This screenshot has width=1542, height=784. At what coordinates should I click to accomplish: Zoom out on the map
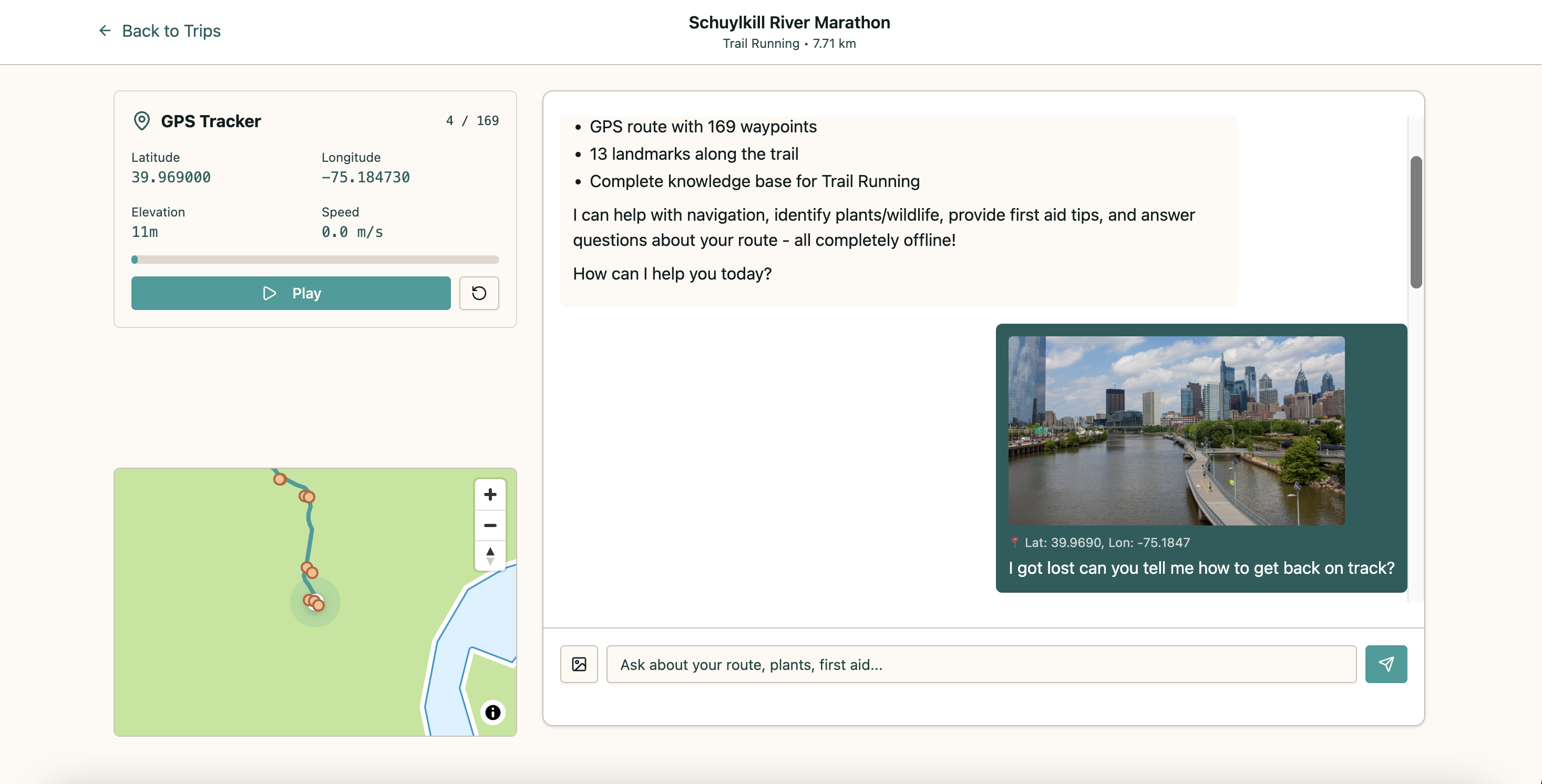(x=490, y=525)
